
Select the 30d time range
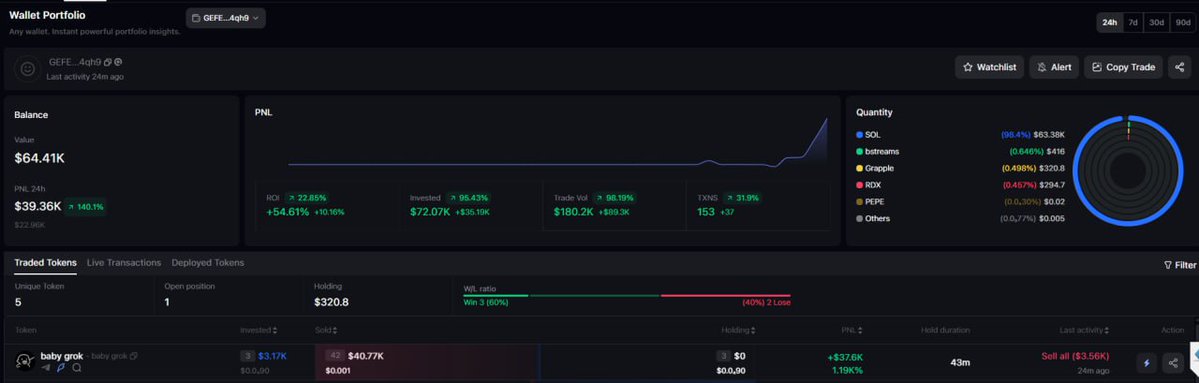tap(1156, 23)
